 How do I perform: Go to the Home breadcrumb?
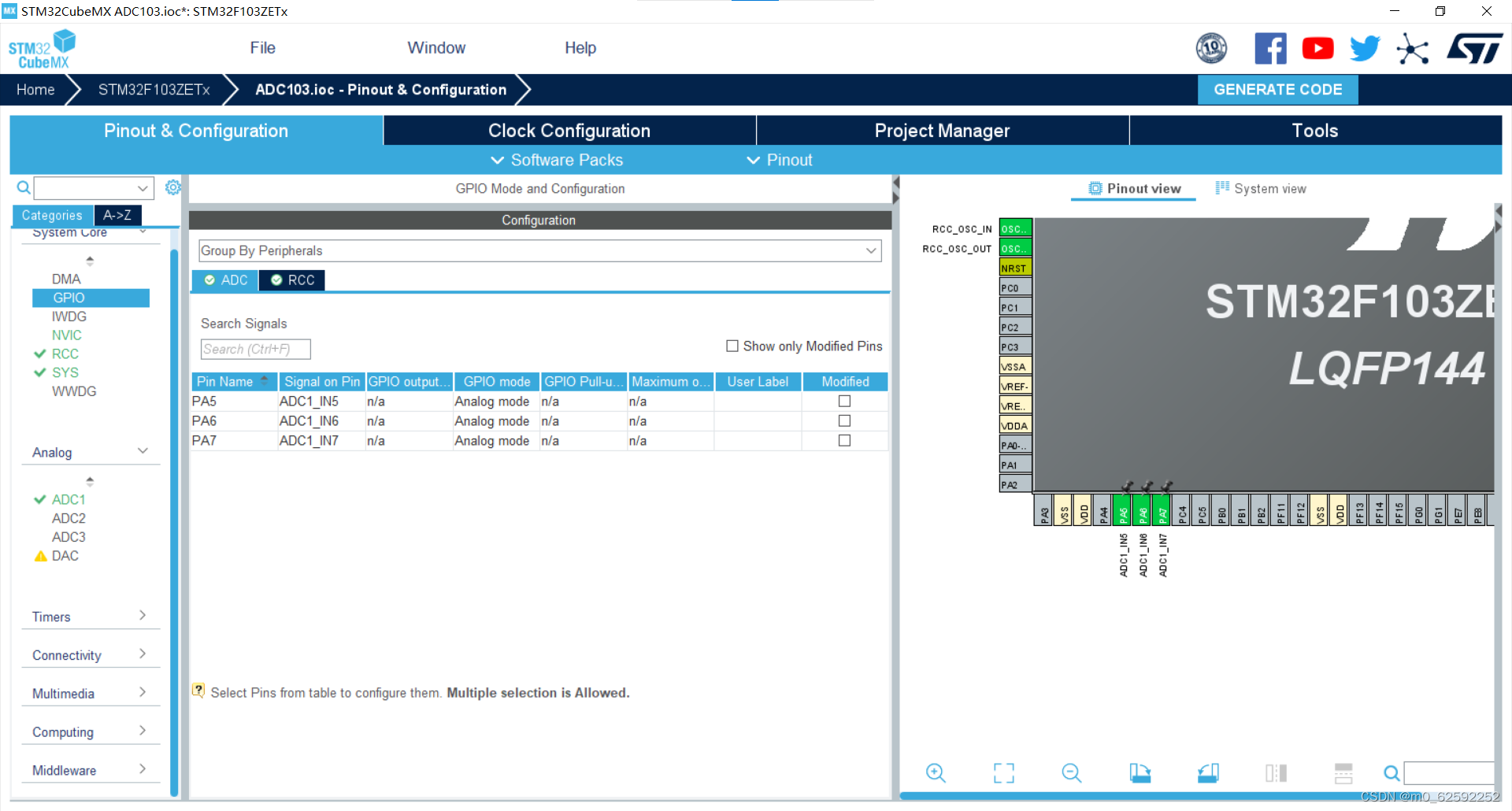pyautogui.click(x=35, y=90)
